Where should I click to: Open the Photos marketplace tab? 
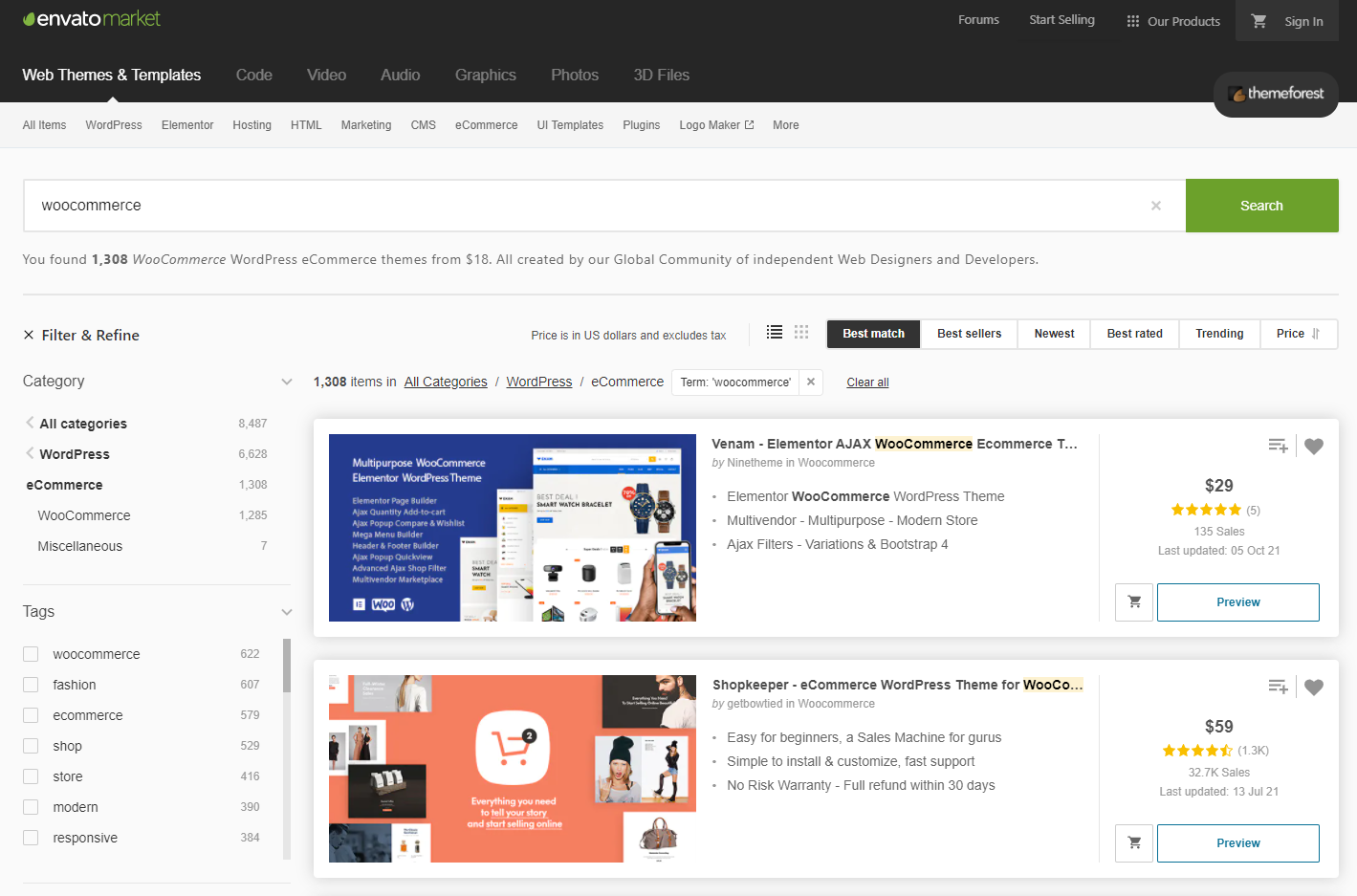[x=575, y=75]
